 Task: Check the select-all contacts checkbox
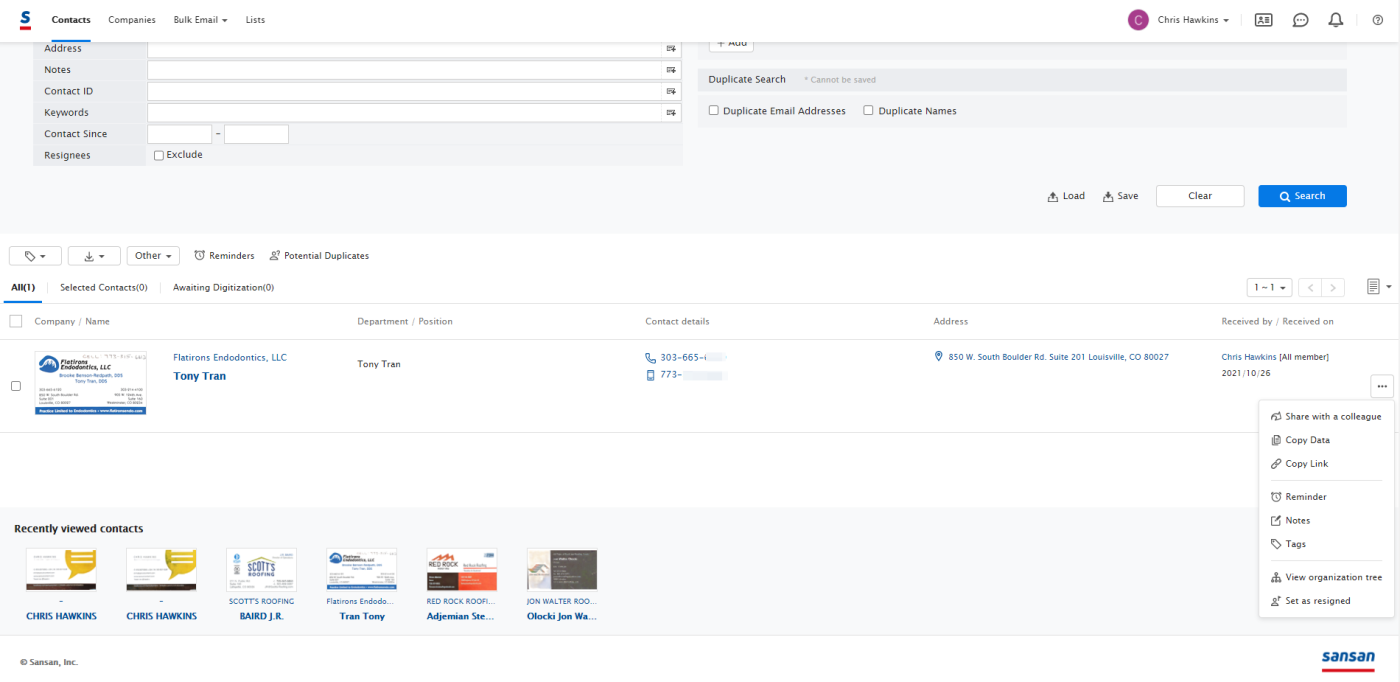pyautogui.click(x=15, y=321)
